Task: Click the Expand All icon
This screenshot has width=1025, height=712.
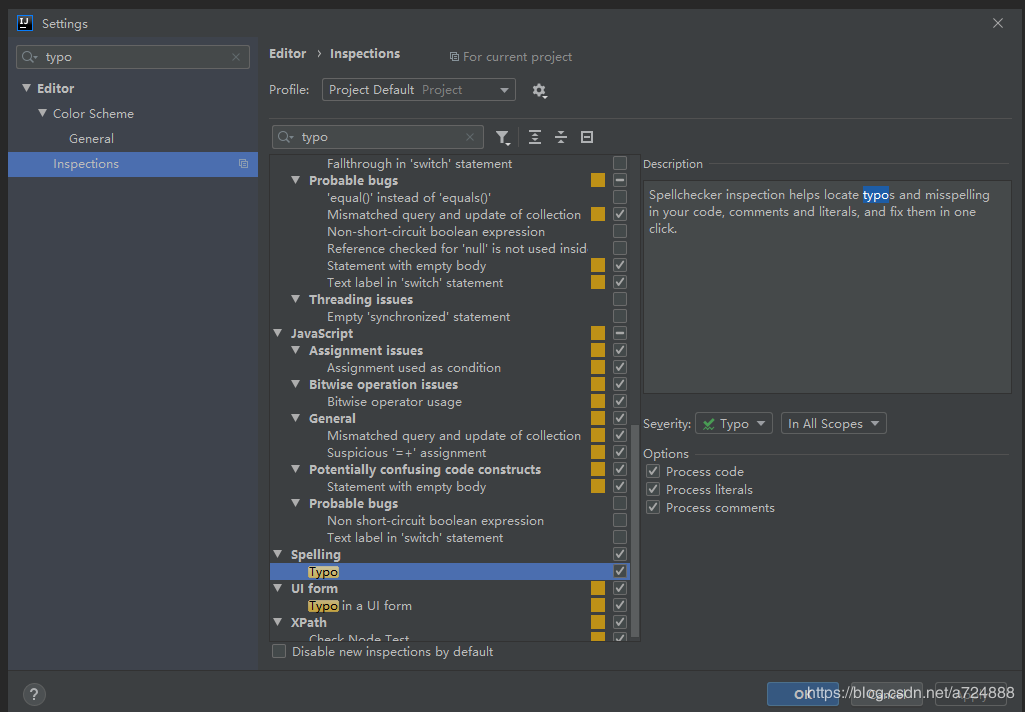Action: (x=535, y=137)
